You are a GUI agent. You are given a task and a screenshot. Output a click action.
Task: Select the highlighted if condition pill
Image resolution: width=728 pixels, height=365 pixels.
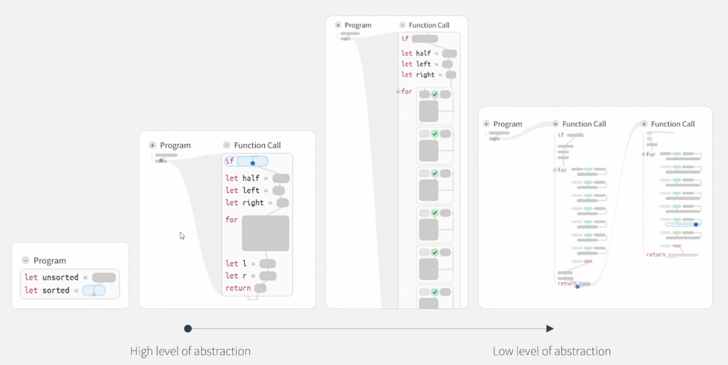[253, 162]
